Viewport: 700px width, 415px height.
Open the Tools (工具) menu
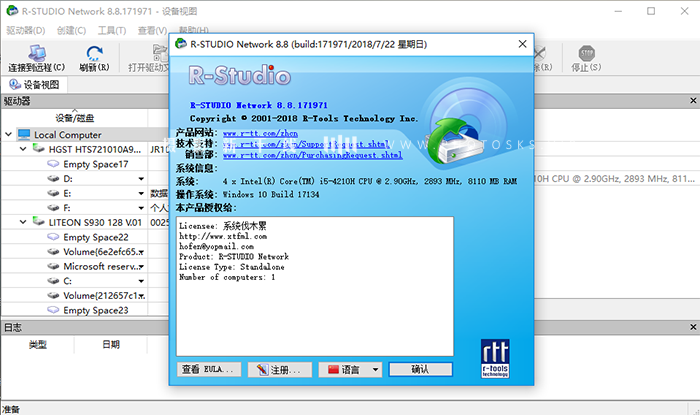tap(112, 30)
